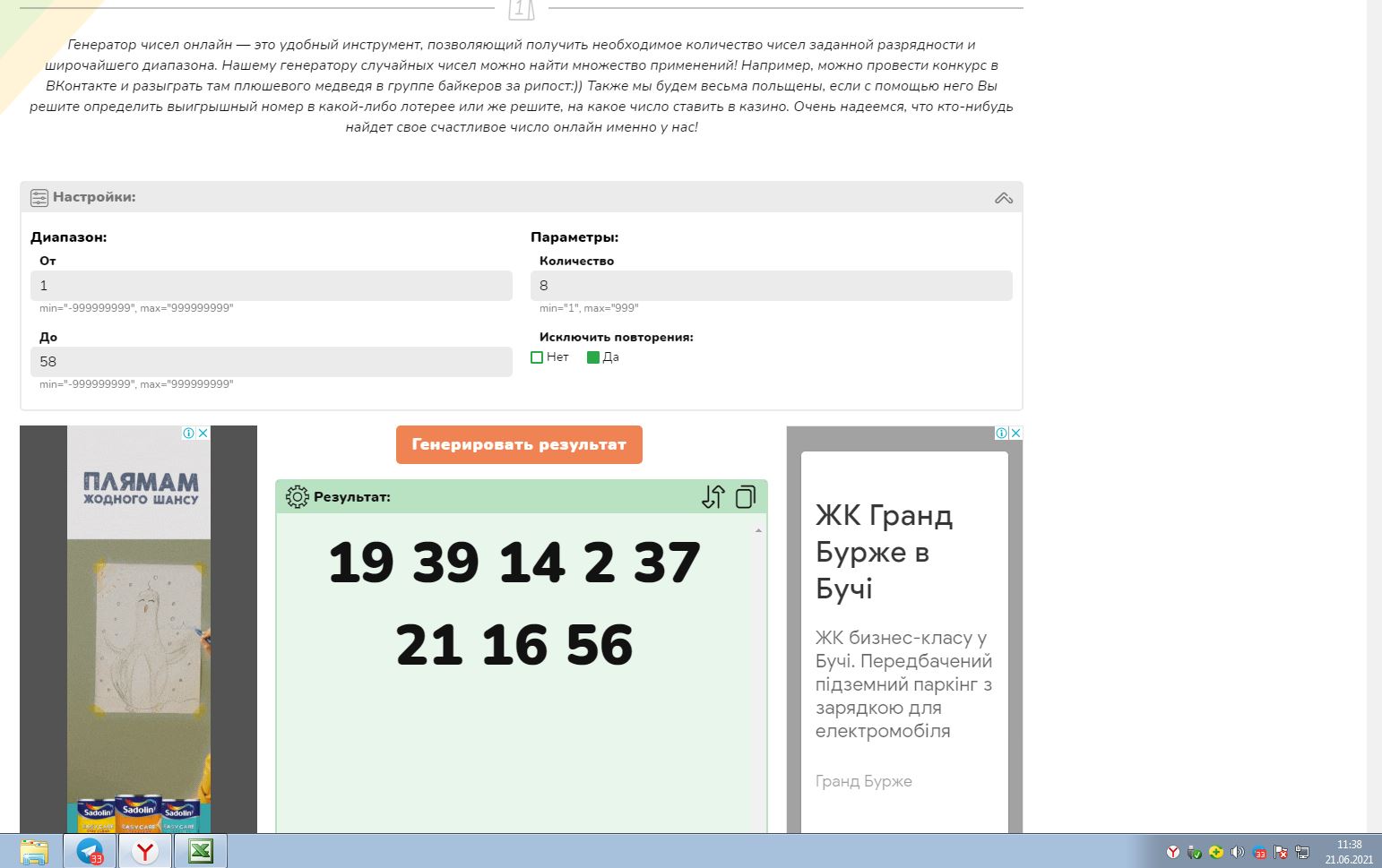Screen dimensions: 1382x868
Task: Open the volume speaker tray icon
Action: click(1238, 852)
